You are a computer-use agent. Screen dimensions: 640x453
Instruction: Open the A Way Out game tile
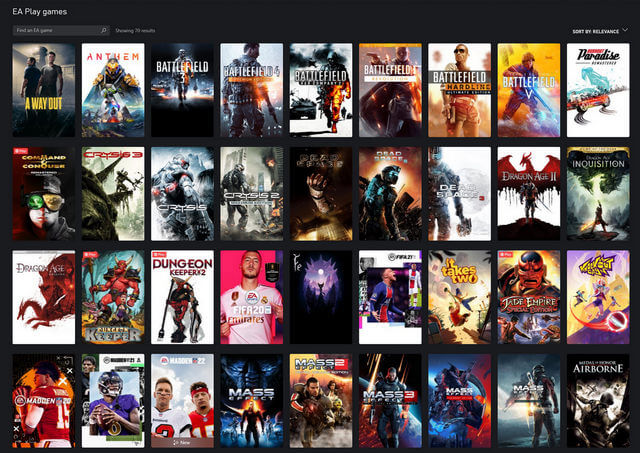click(44, 90)
